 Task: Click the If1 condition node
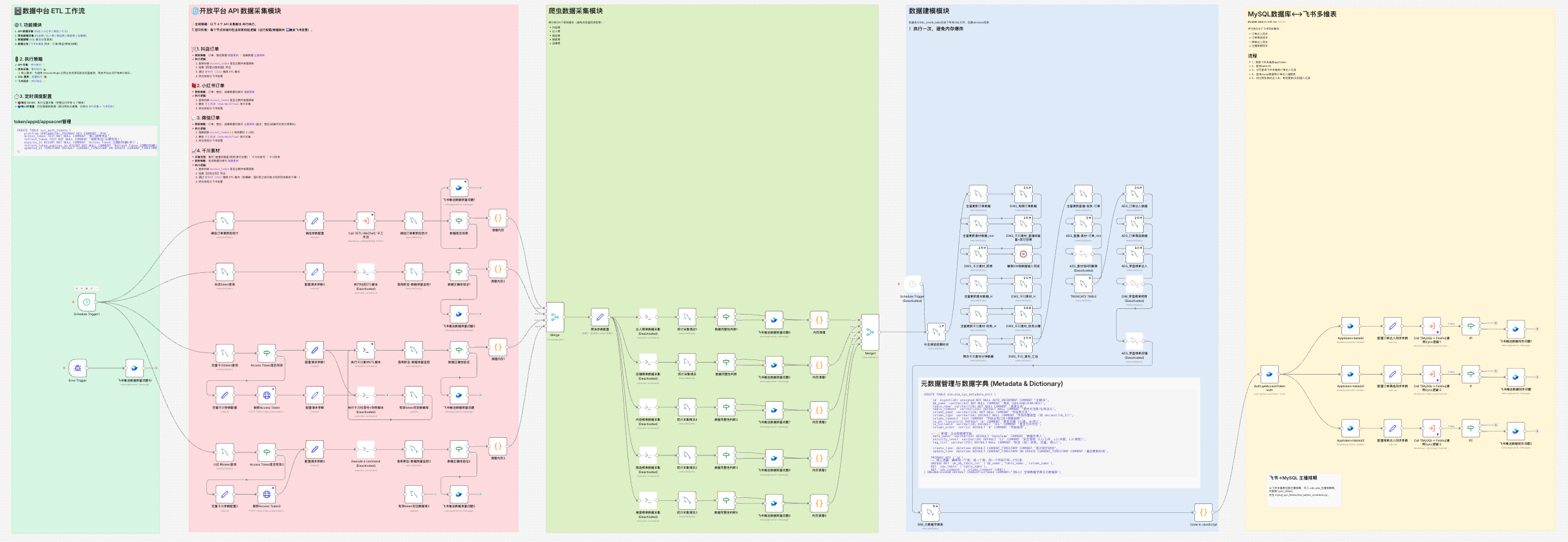click(x=1471, y=326)
